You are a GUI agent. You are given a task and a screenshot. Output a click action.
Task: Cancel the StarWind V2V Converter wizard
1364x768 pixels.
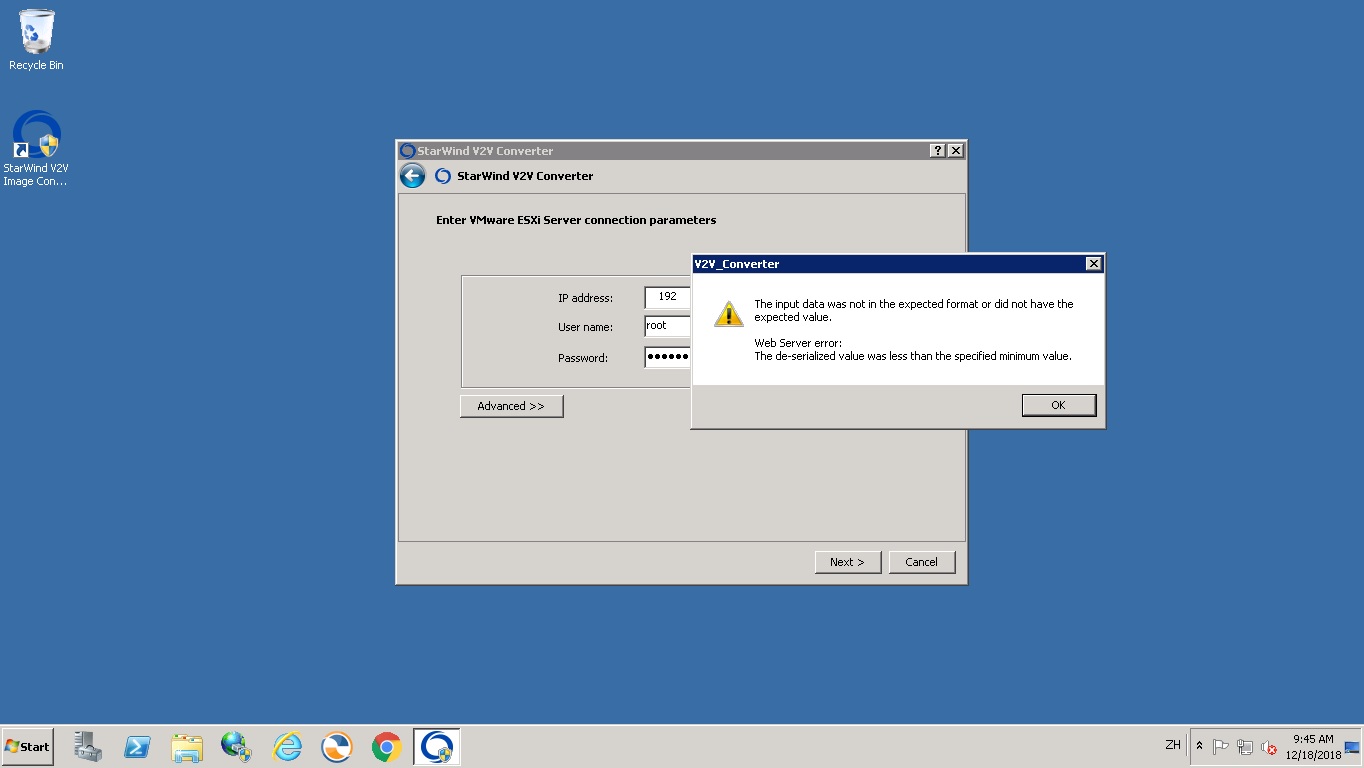(921, 562)
